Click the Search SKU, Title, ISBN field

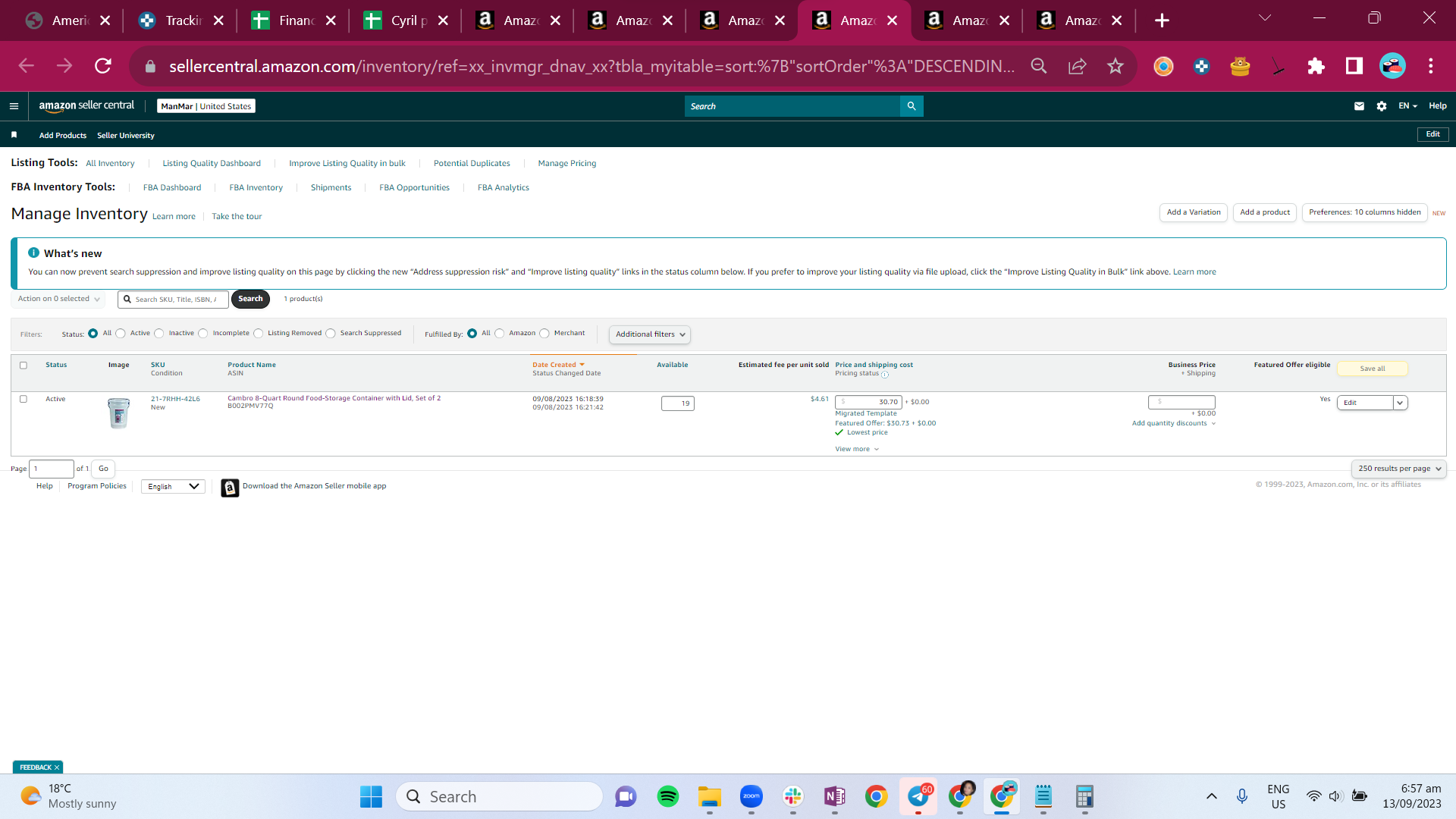174,300
